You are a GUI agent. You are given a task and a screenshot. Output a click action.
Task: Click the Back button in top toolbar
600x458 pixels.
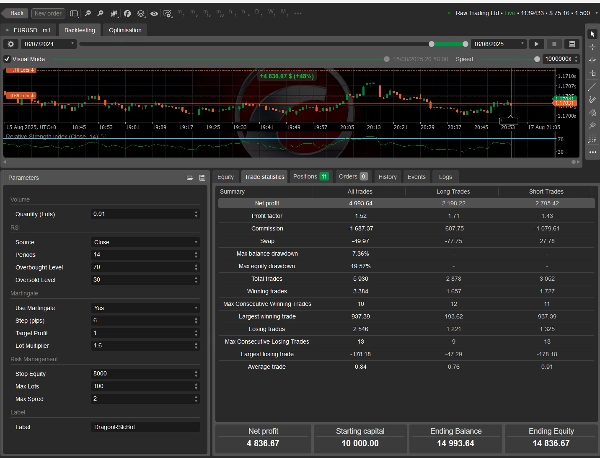click(15, 14)
